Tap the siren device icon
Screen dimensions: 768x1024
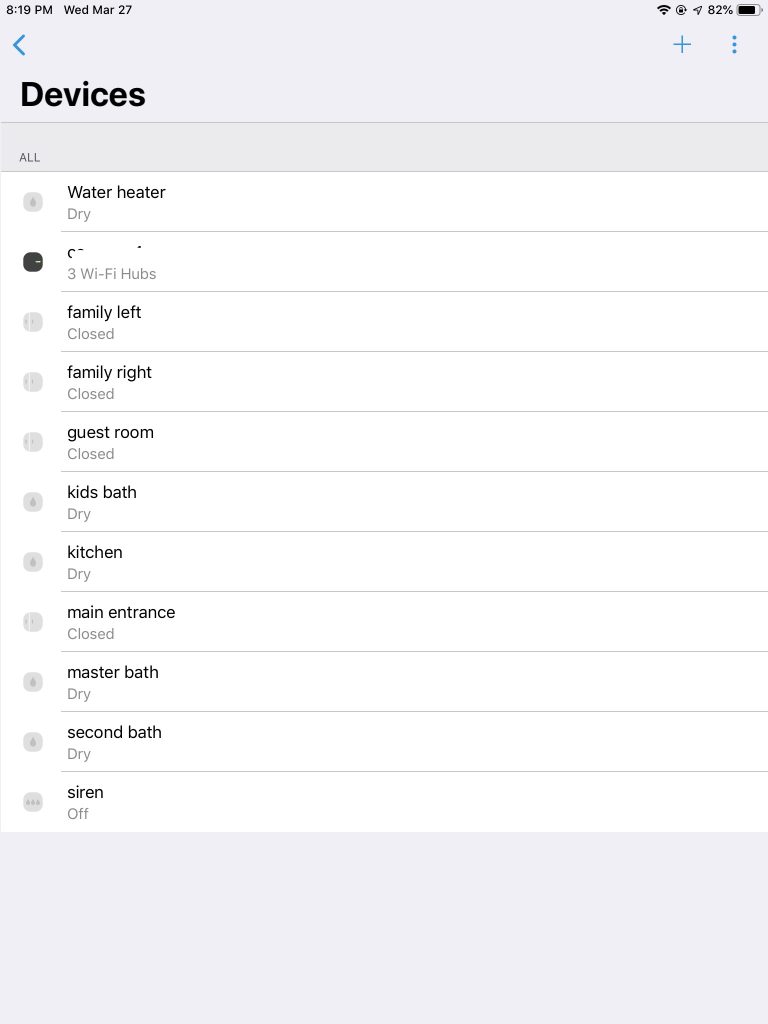33,802
